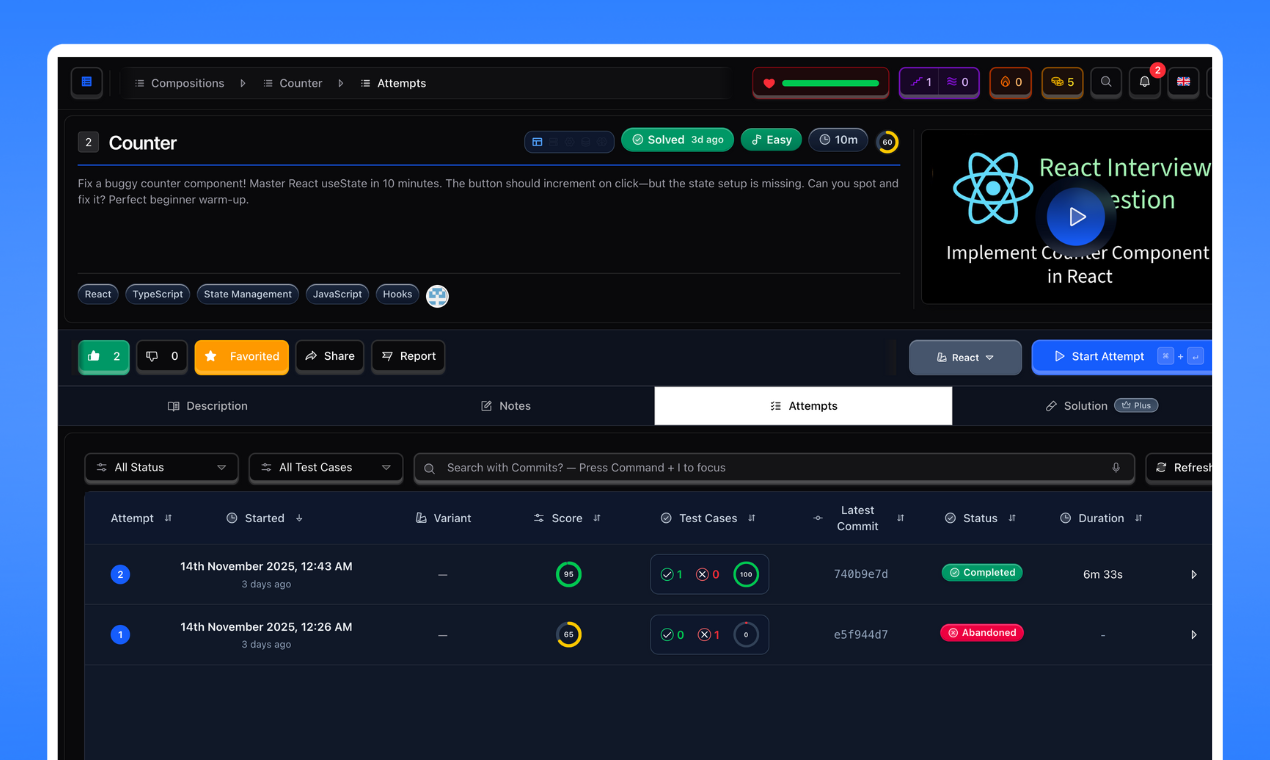Open commit 740b9e7d
This screenshot has height=760, width=1270.
tap(861, 574)
